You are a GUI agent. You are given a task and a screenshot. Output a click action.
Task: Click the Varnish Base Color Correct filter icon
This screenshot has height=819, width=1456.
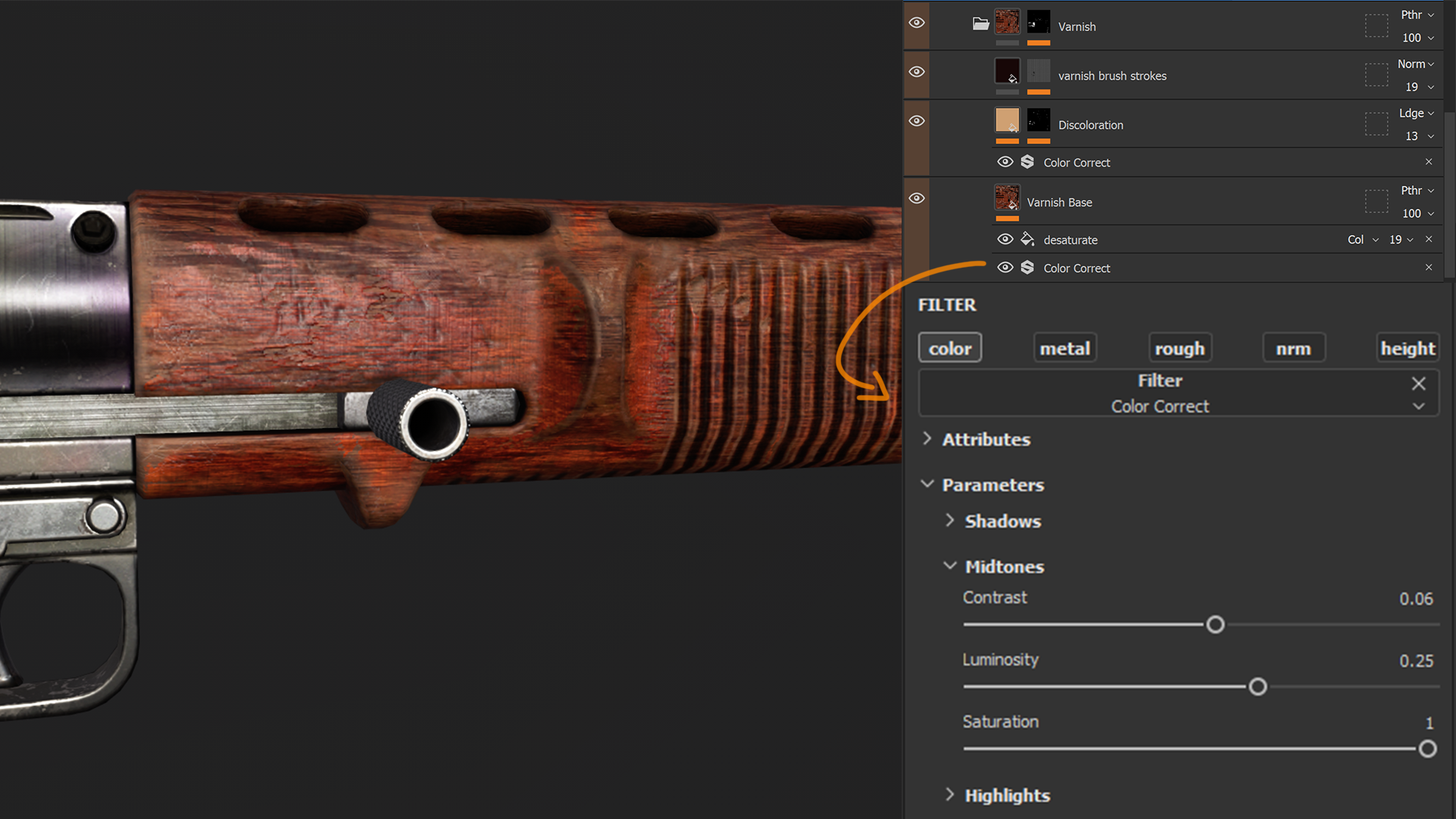[x=1028, y=267]
